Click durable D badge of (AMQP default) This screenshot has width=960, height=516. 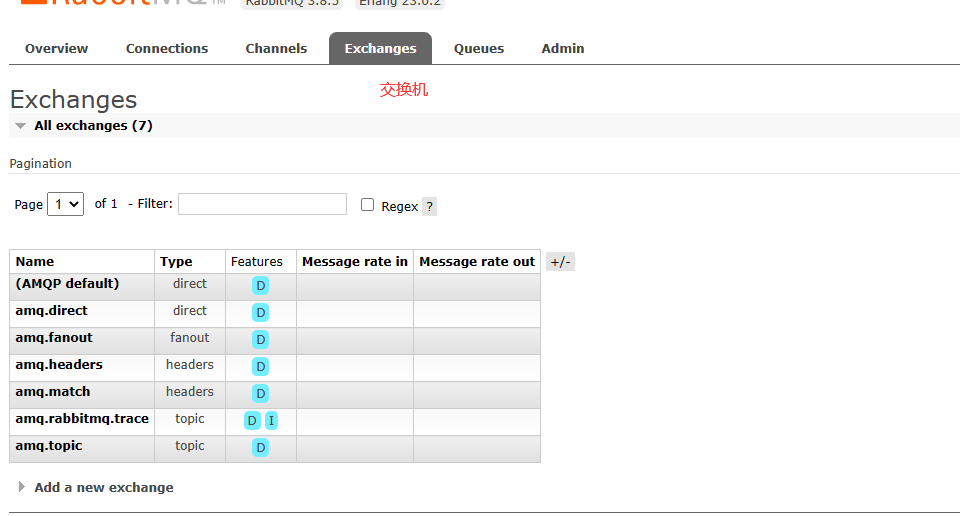pyautogui.click(x=260, y=285)
